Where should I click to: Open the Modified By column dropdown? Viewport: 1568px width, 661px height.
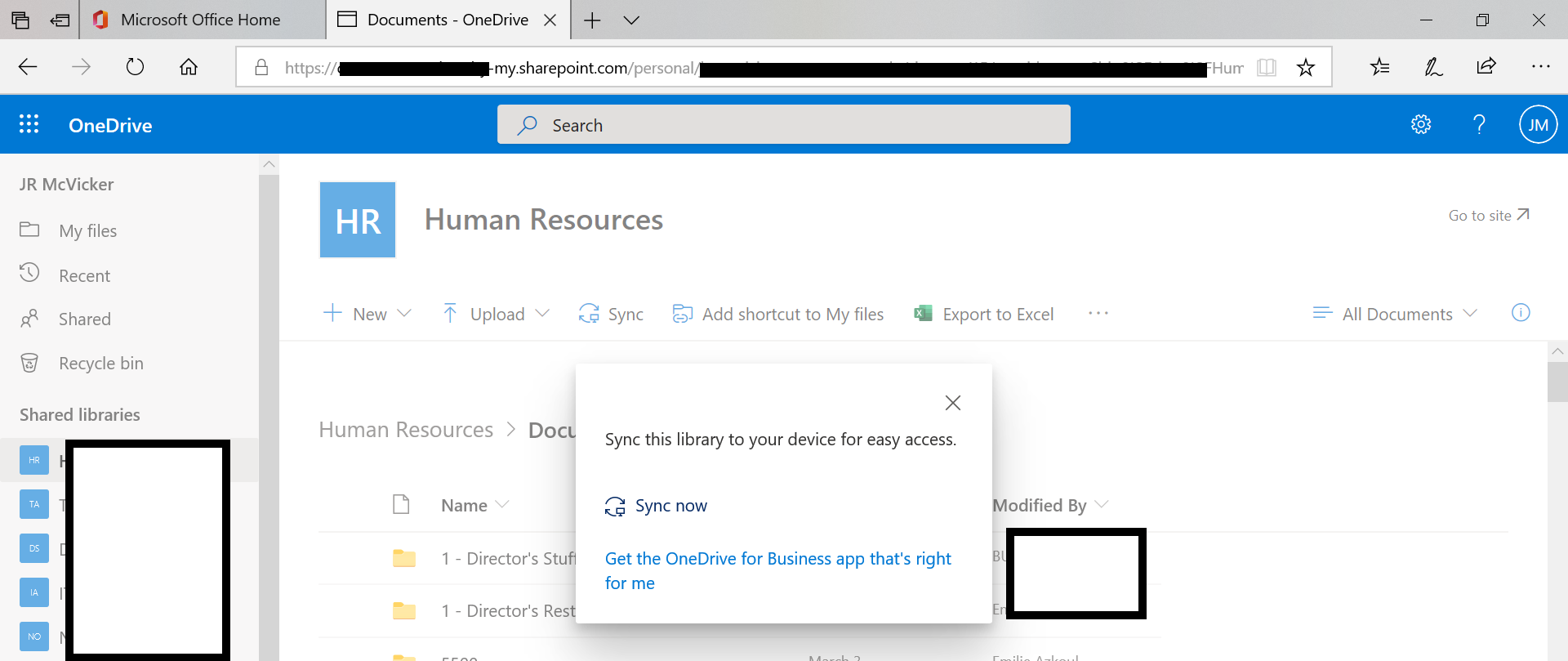(1102, 505)
